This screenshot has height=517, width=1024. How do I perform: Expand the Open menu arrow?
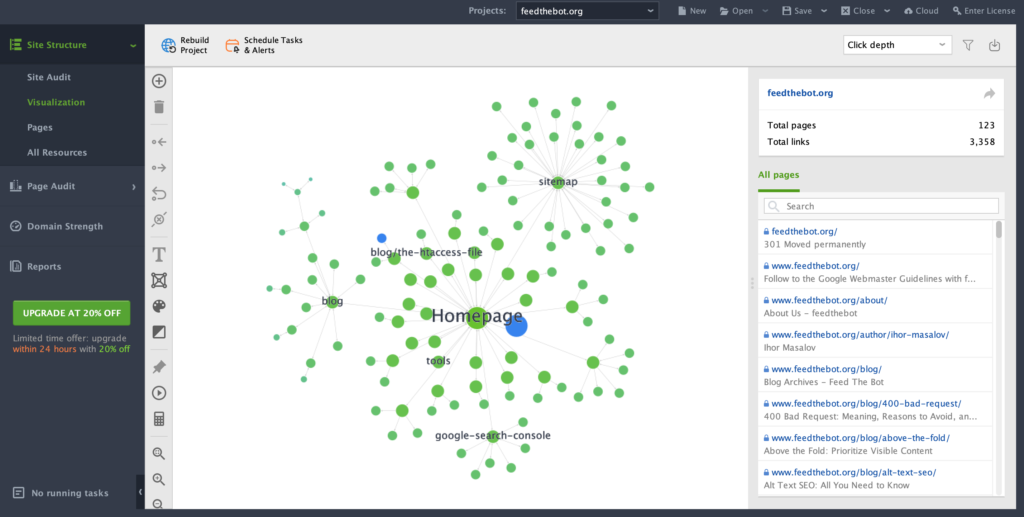(x=765, y=11)
